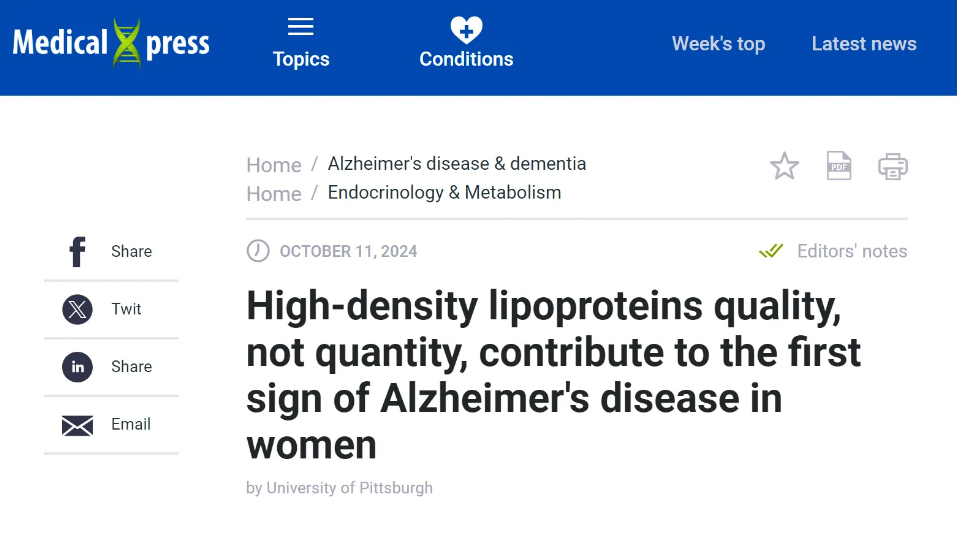The image size is (957, 557).
Task: Click first Home breadcrumb link
Action: [274, 165]
